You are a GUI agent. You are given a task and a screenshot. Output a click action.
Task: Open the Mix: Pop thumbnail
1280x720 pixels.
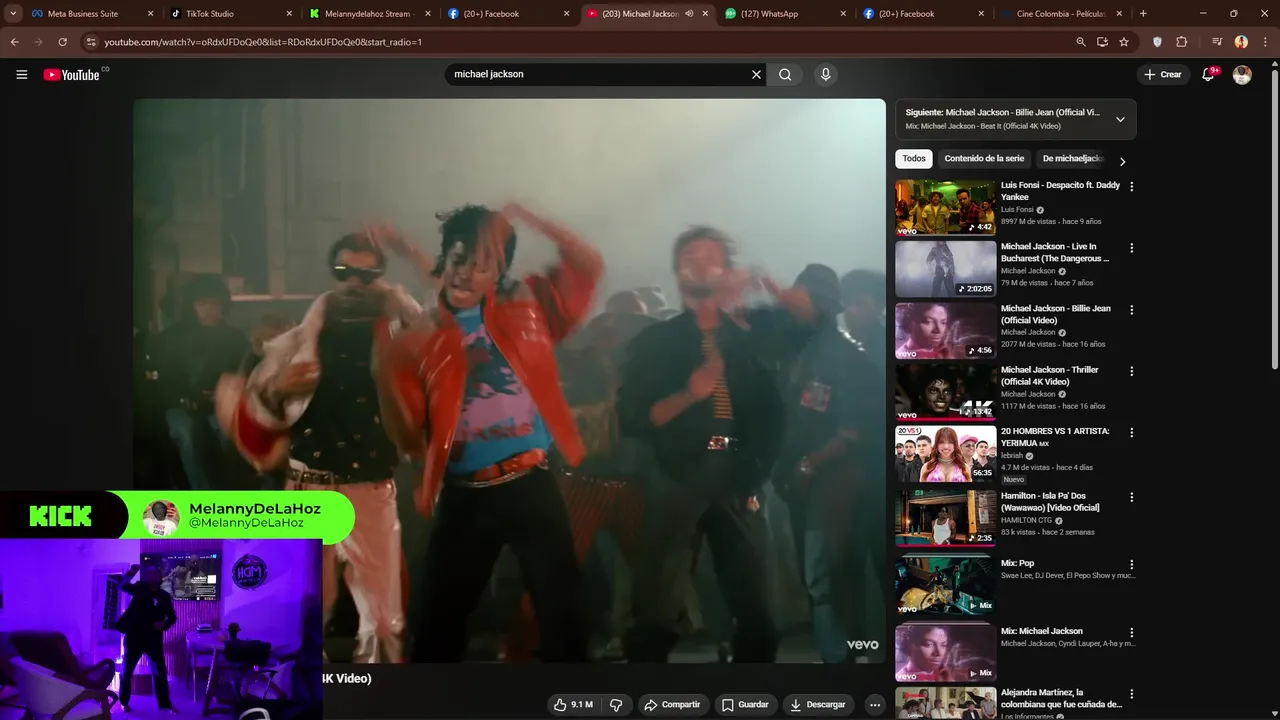945,585
